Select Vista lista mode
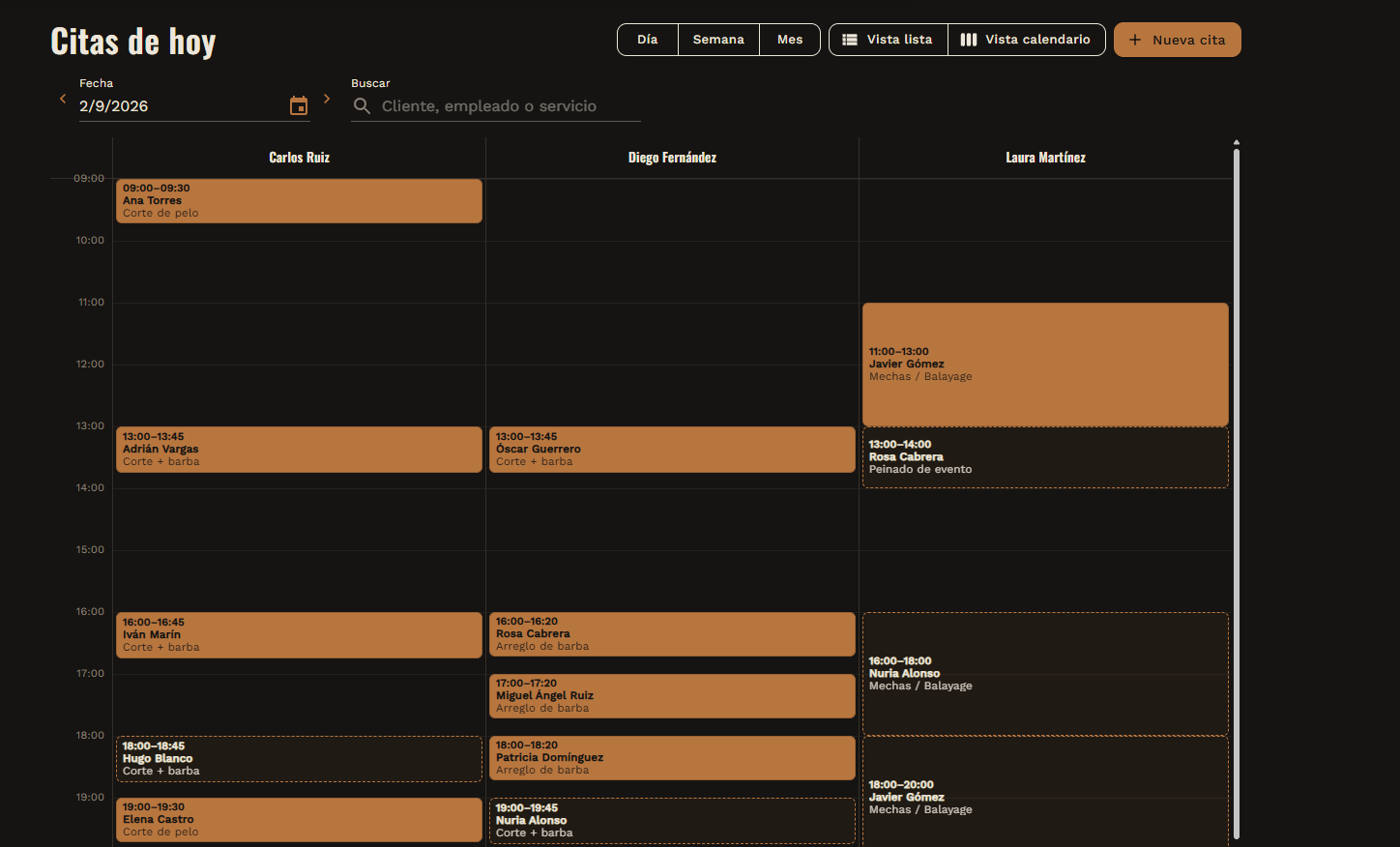Image resolution: width=1400 pixels, height=847 pixels. pos(889,40)
